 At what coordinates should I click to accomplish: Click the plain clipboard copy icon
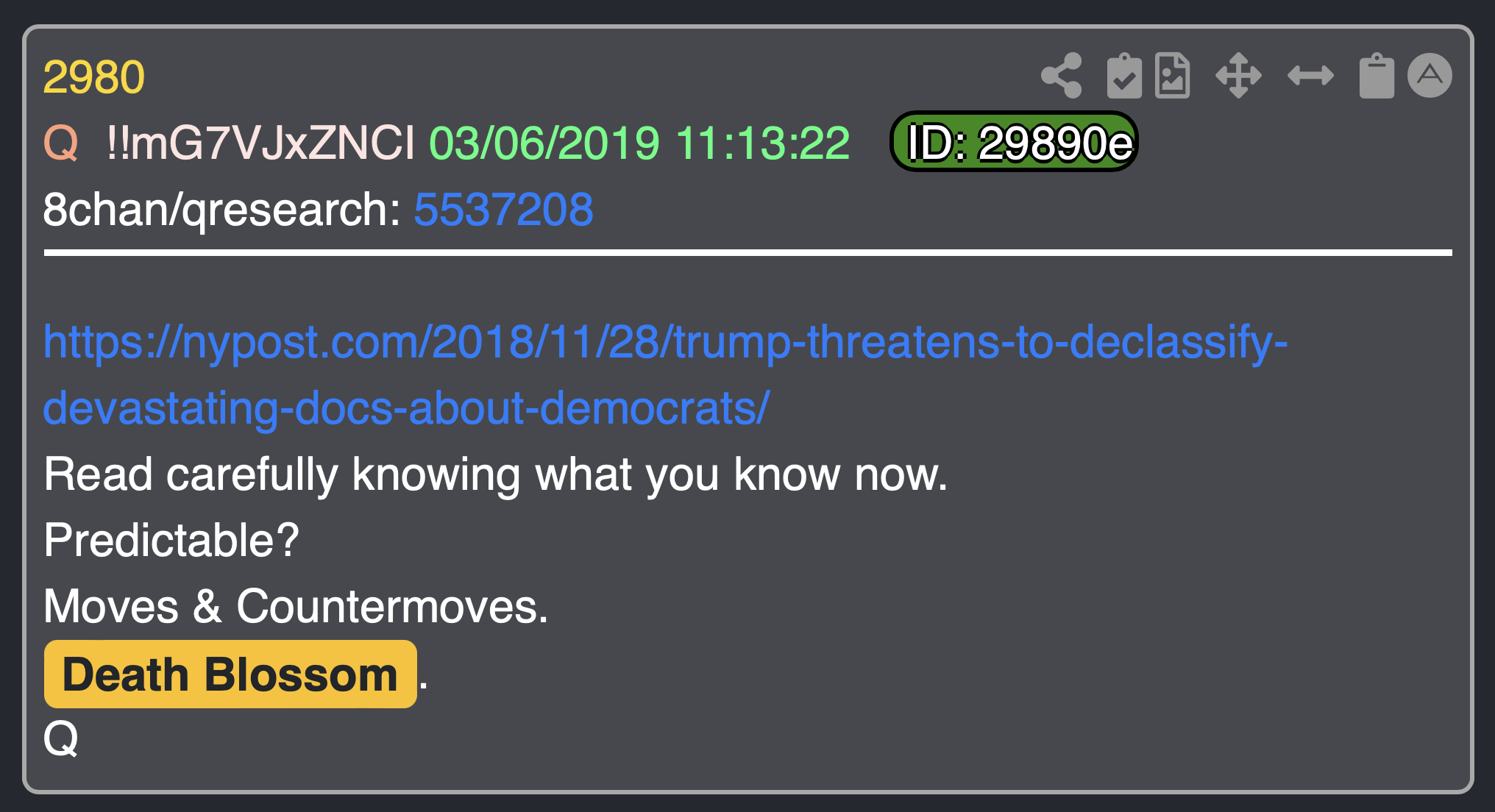1377,76
